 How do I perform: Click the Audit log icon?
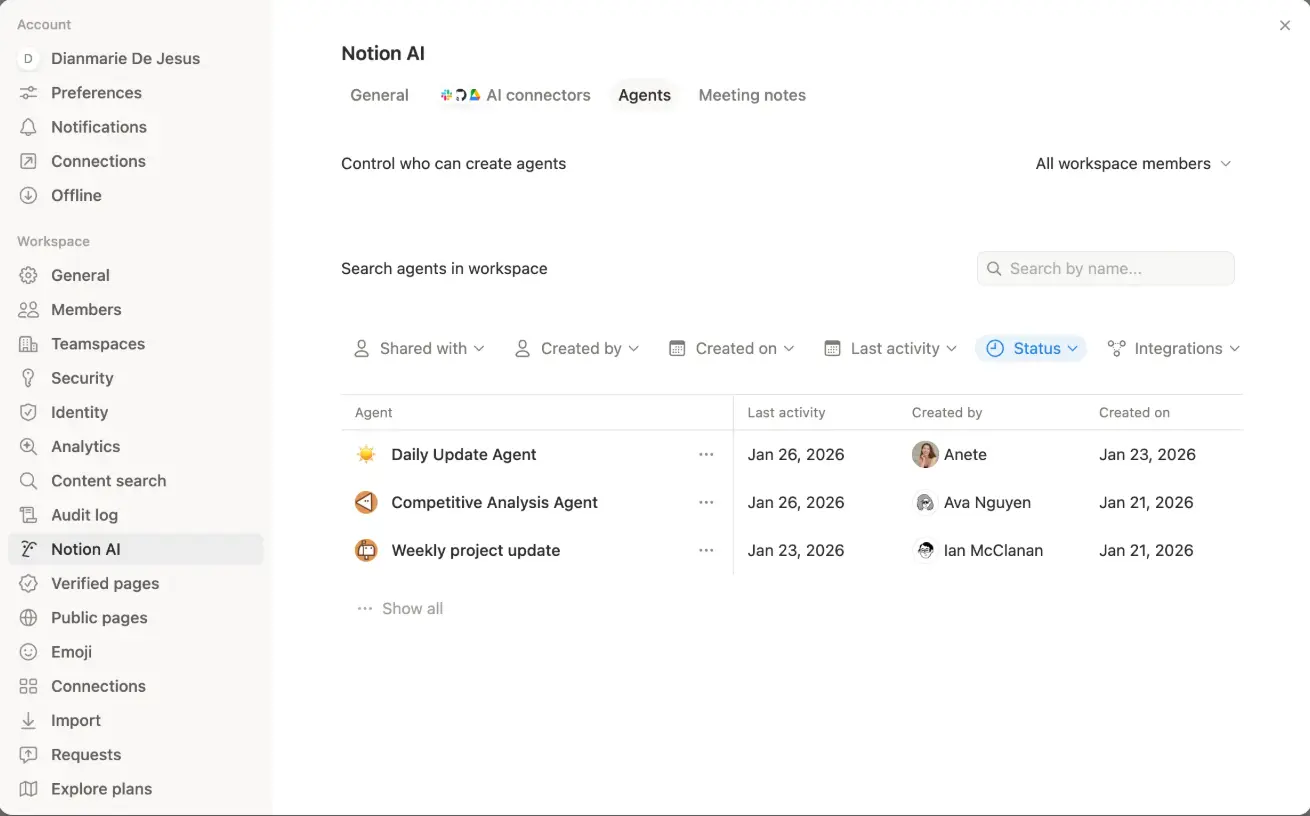pos(29,515)
